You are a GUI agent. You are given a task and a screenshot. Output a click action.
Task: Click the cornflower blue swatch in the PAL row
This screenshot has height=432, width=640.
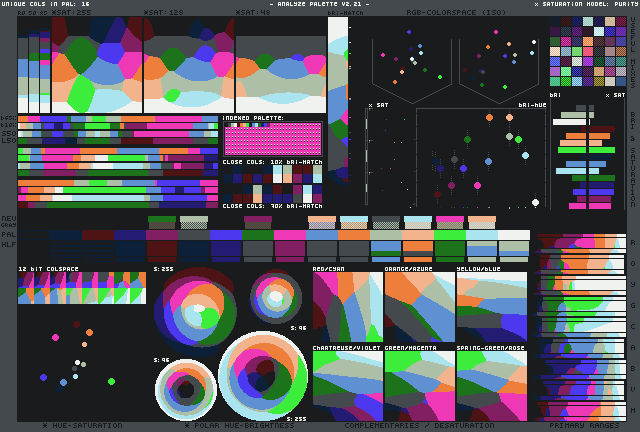(x=322, y=235)
